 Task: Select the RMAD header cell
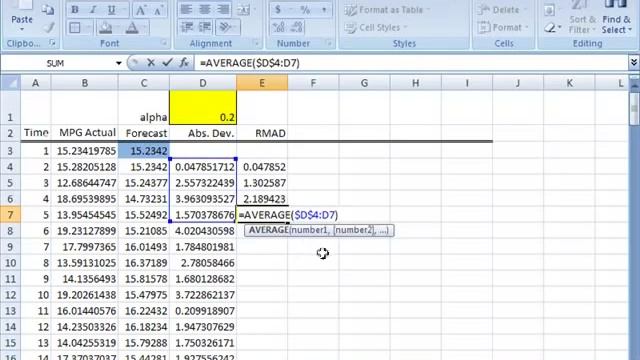tap(262, 133)
